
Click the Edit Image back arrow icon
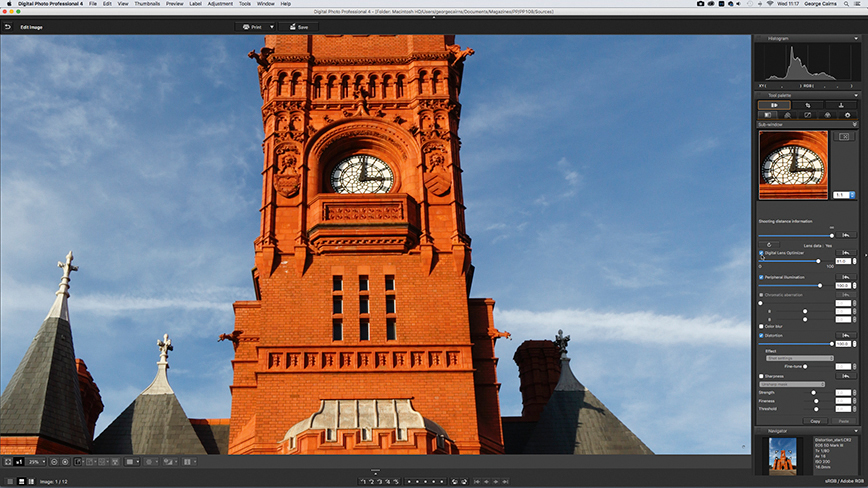8,27
